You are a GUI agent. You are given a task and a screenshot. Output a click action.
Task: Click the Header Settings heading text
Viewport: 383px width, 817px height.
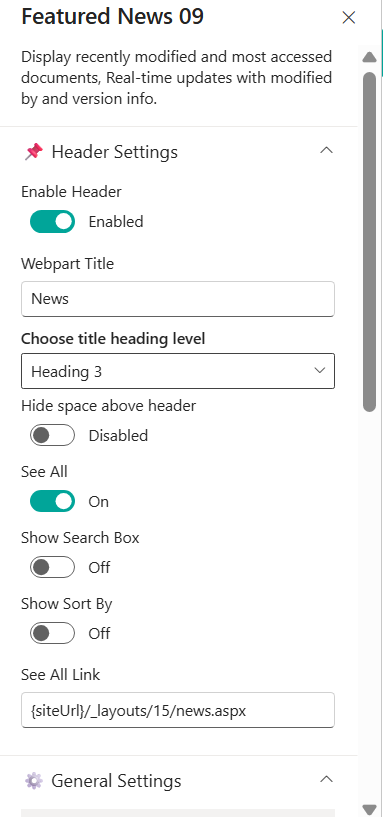pyautogui.click(x=115, y=152)
